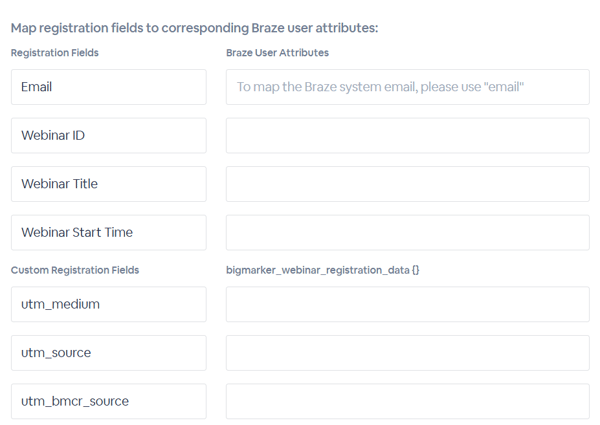Click the bigmarker_webinar_registration_data label
The image size is (600, 425).
(317, 270)
